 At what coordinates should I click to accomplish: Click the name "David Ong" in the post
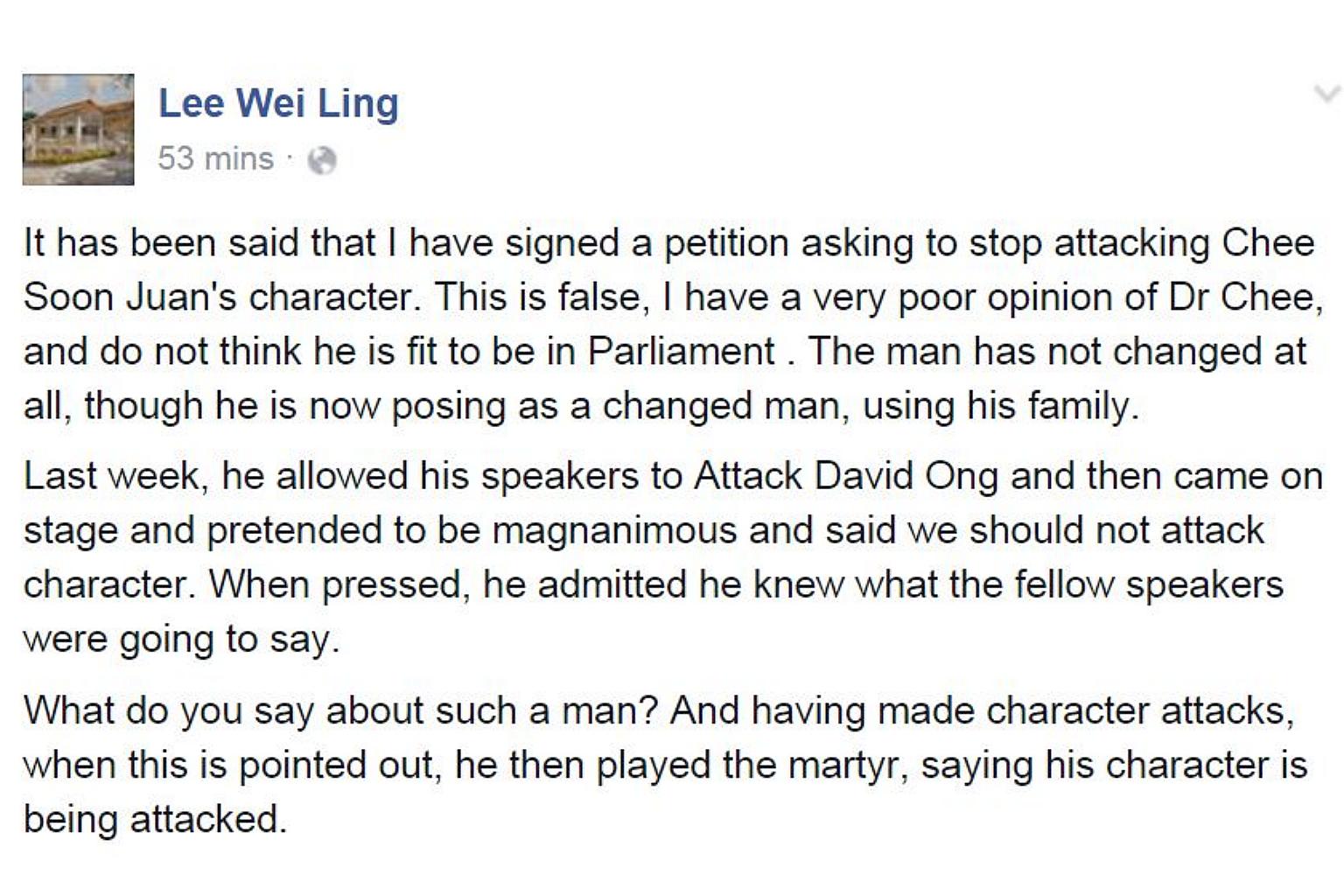click(x=906, y=477)
